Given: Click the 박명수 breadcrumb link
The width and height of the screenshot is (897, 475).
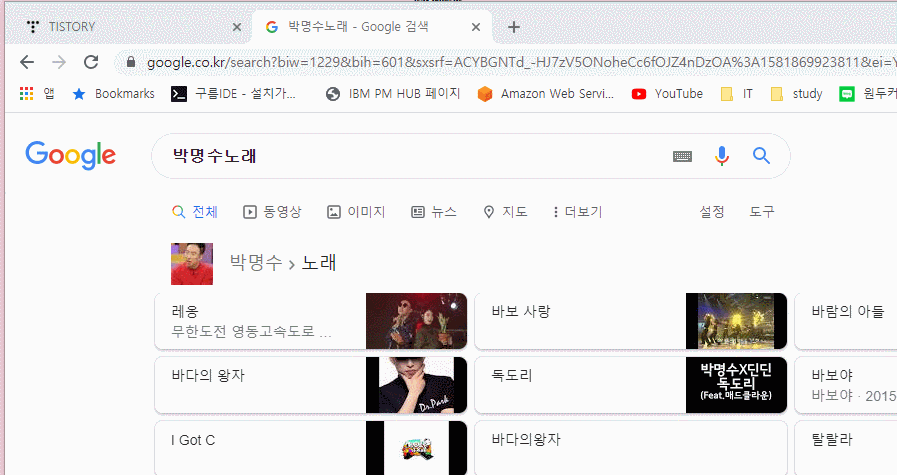Looking at the screenshot, I should (256, 263).
